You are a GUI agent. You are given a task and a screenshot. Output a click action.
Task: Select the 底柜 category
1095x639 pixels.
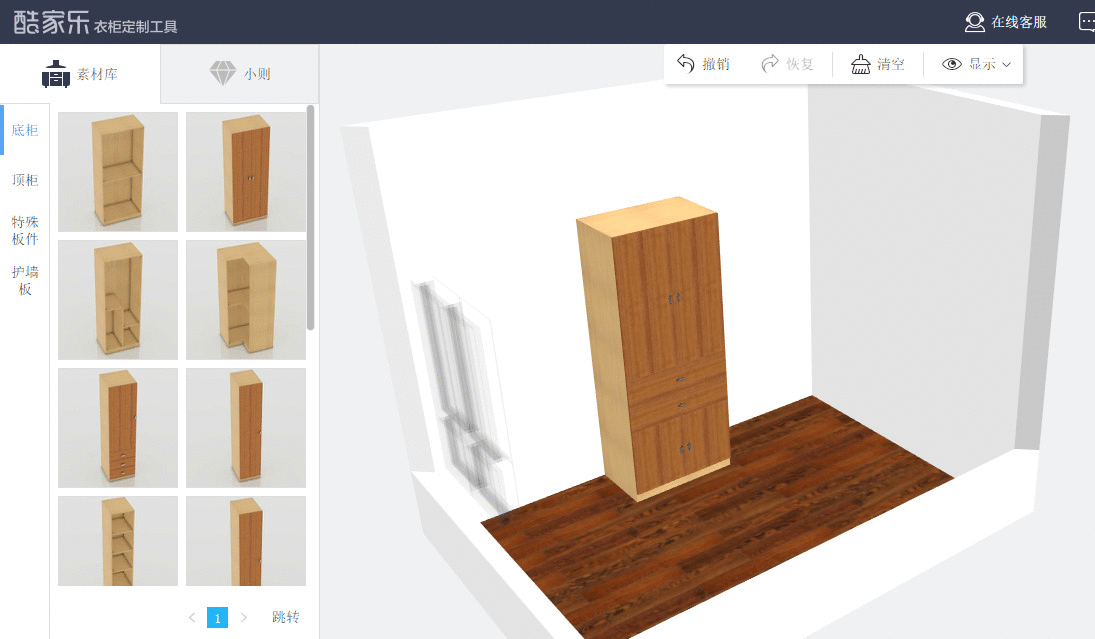tap(24, 130)
